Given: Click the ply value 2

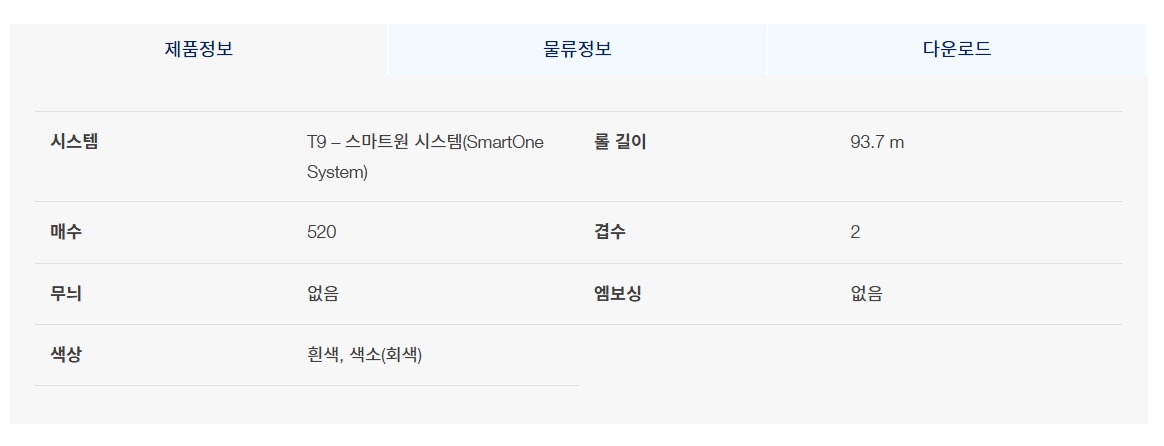Looking at the screenshot, I should click(x=855, y=232).
